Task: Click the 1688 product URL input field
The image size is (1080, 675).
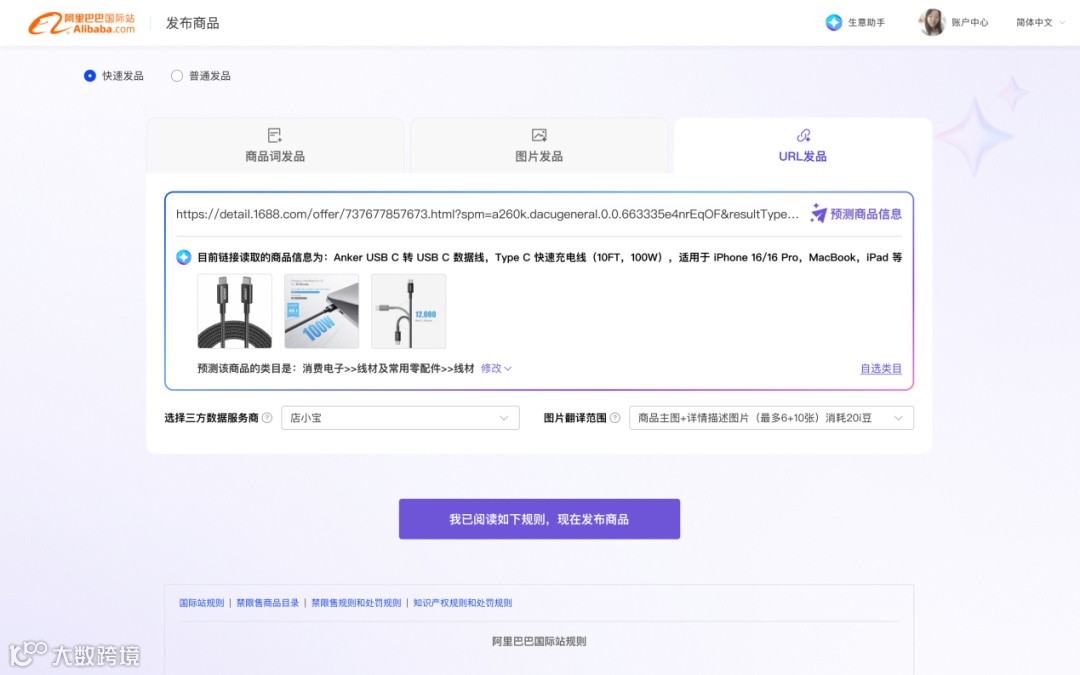Action: 488,214
